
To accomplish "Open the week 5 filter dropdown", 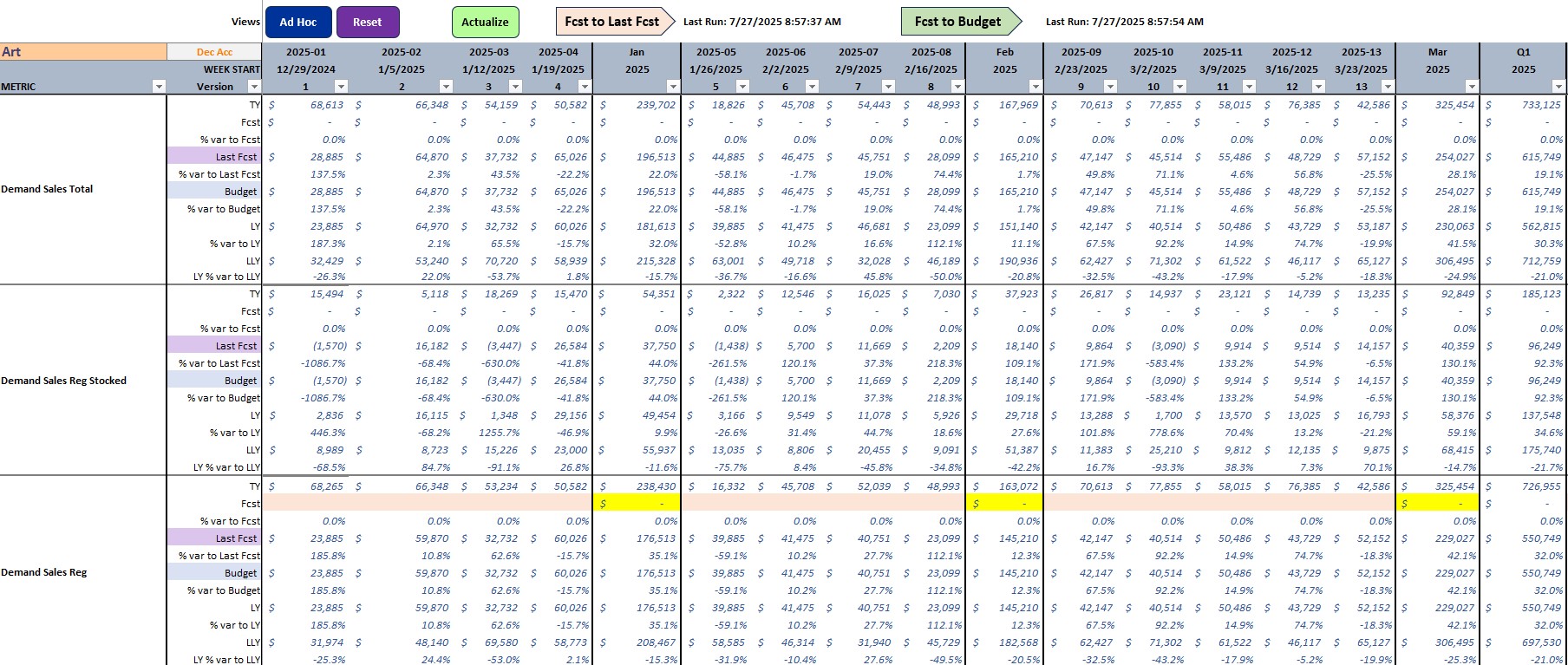I will [742, 87].
